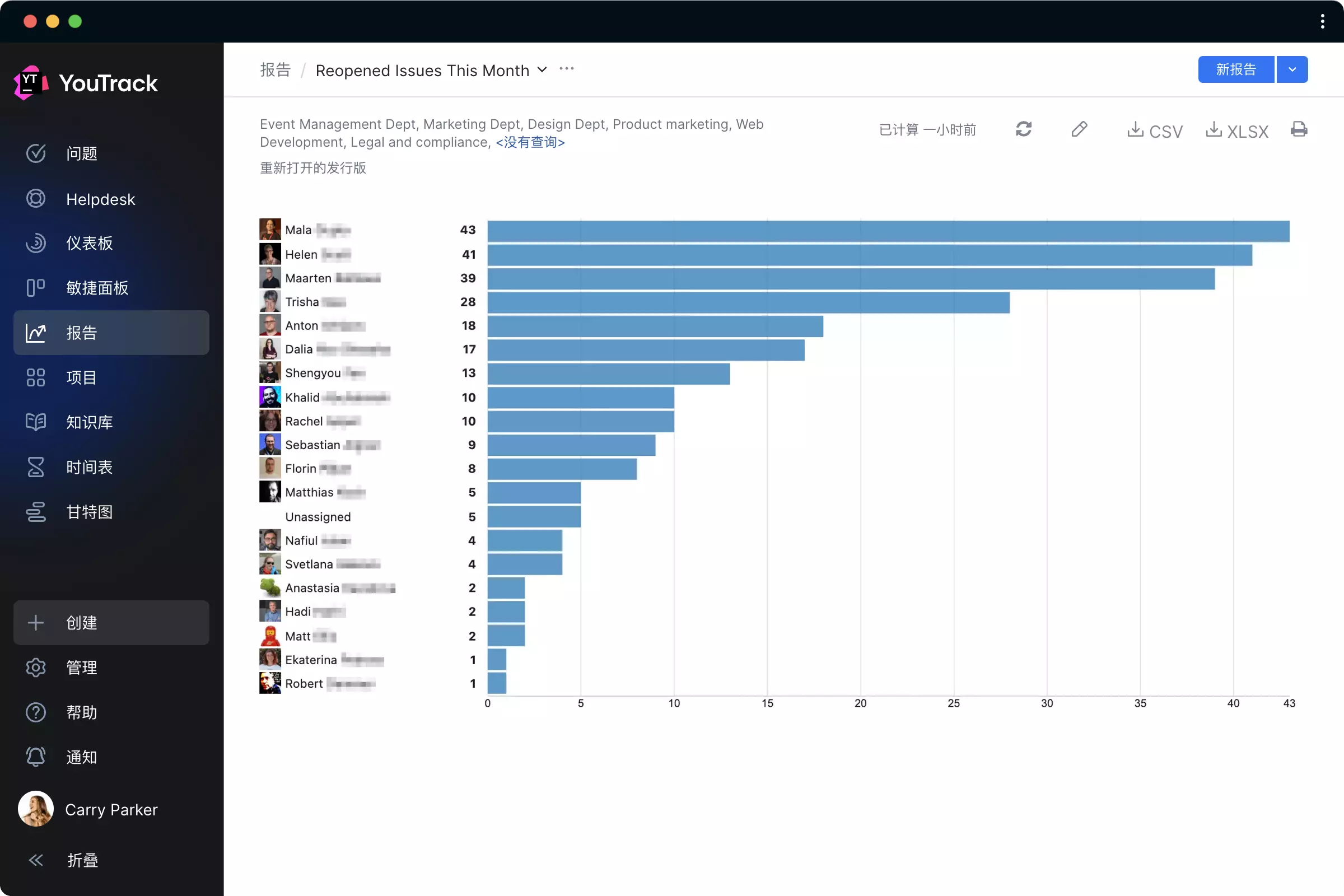Expand the 新报告 dropdown arrow
Viewport: 1344px width, 896px height.
[1292, 69]
